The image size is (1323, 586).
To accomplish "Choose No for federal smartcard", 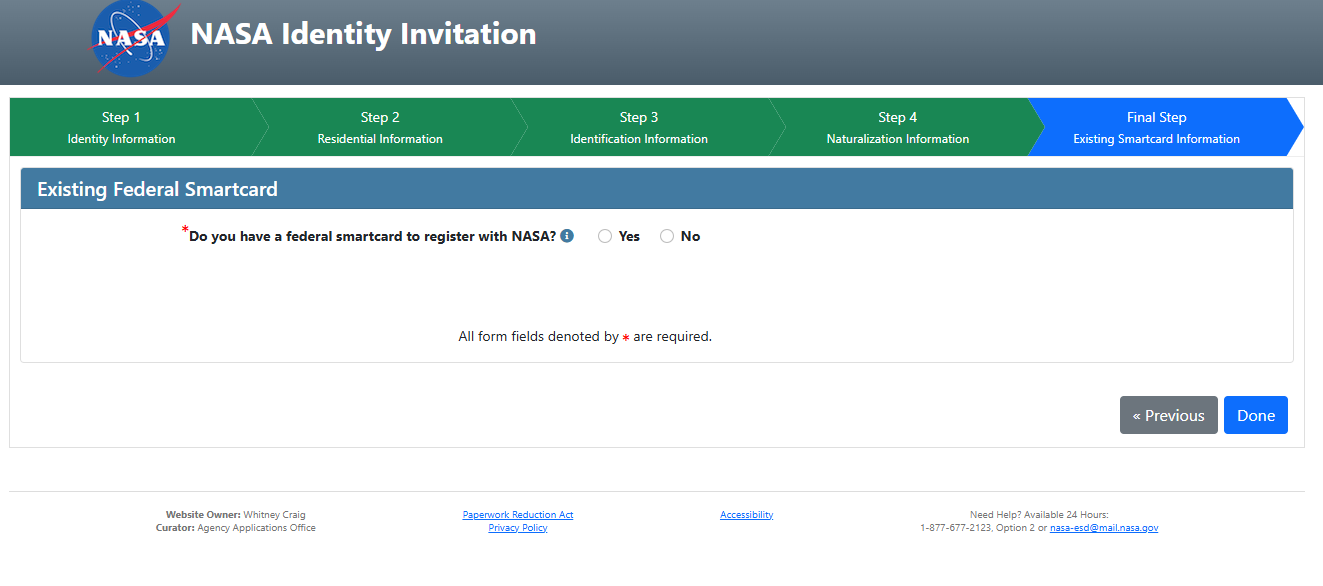I will 667,236.
